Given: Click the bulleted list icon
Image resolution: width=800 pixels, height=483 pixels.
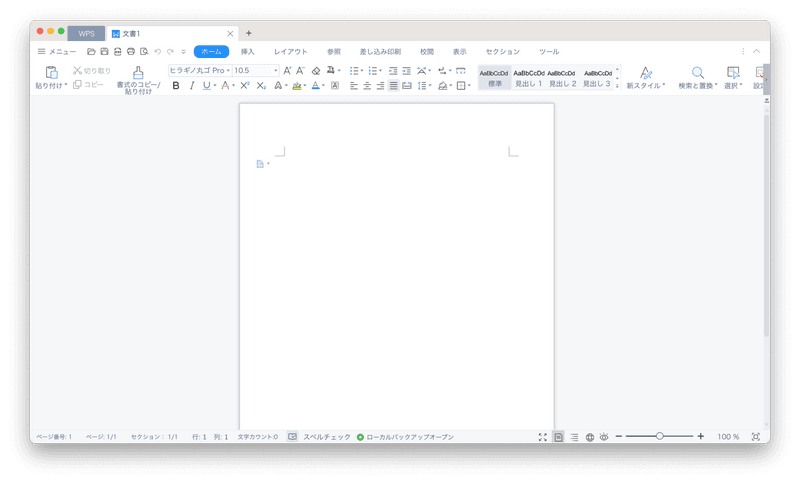Looking at the screenshot, I should click(x=354, y=70).
